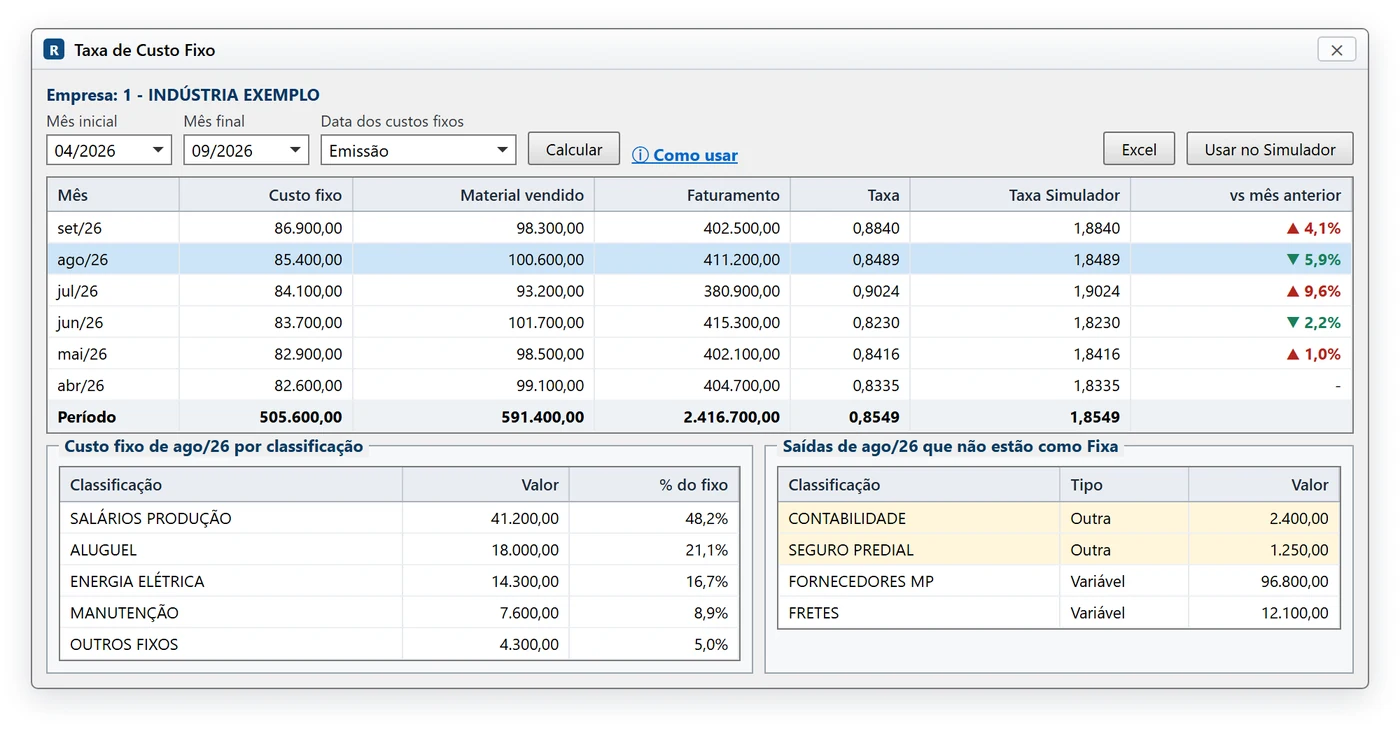Select the ENERGIA ELÉTRICA row
The width and height of the screenshot is (1400, 743).
(x=399, y=581)
